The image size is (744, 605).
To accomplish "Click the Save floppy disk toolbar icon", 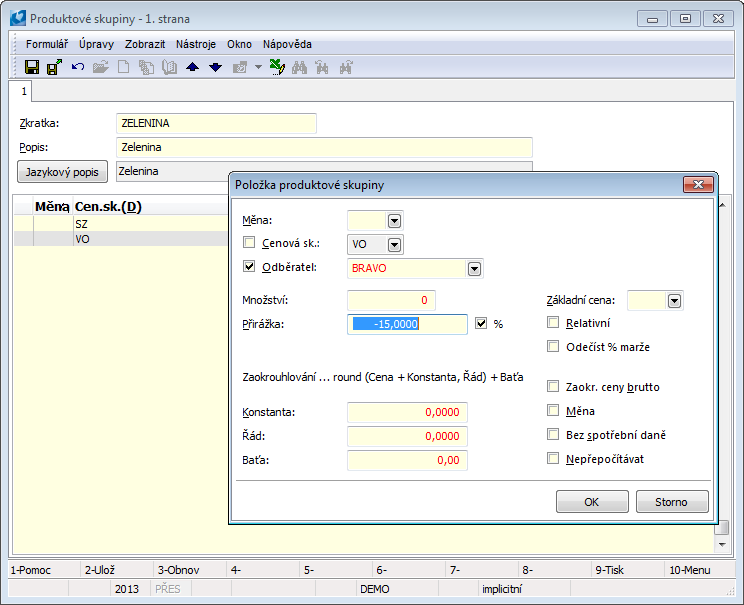I will pyautogui.click(x=32, y=67).
